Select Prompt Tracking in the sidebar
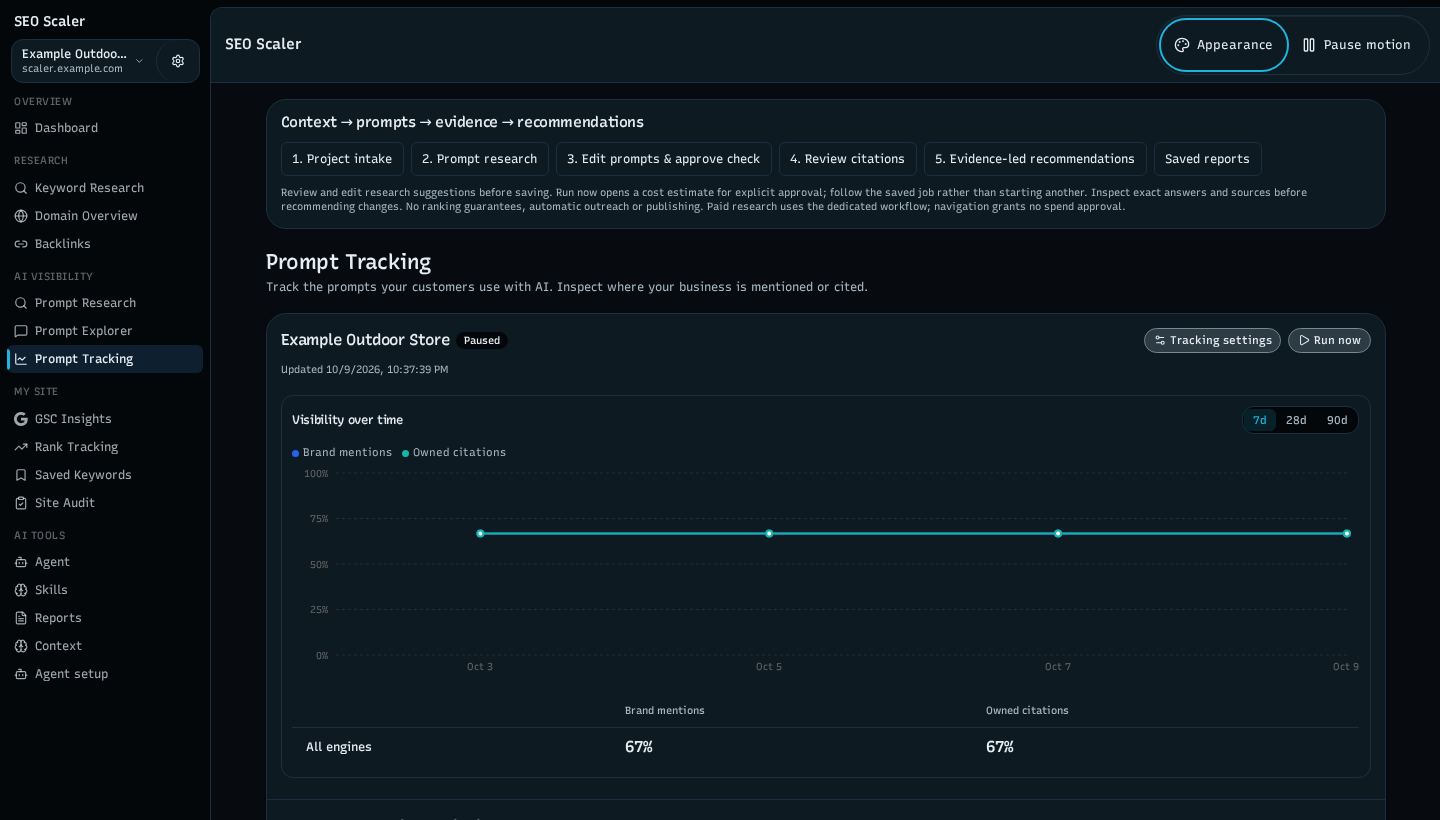The image size is (1440, 820). 105,359
